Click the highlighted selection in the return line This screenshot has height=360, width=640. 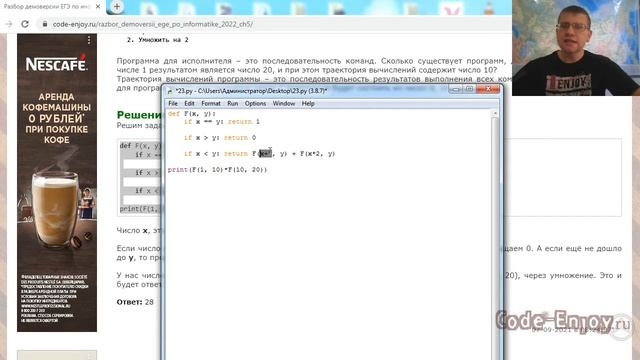click(x=265, y=153)
